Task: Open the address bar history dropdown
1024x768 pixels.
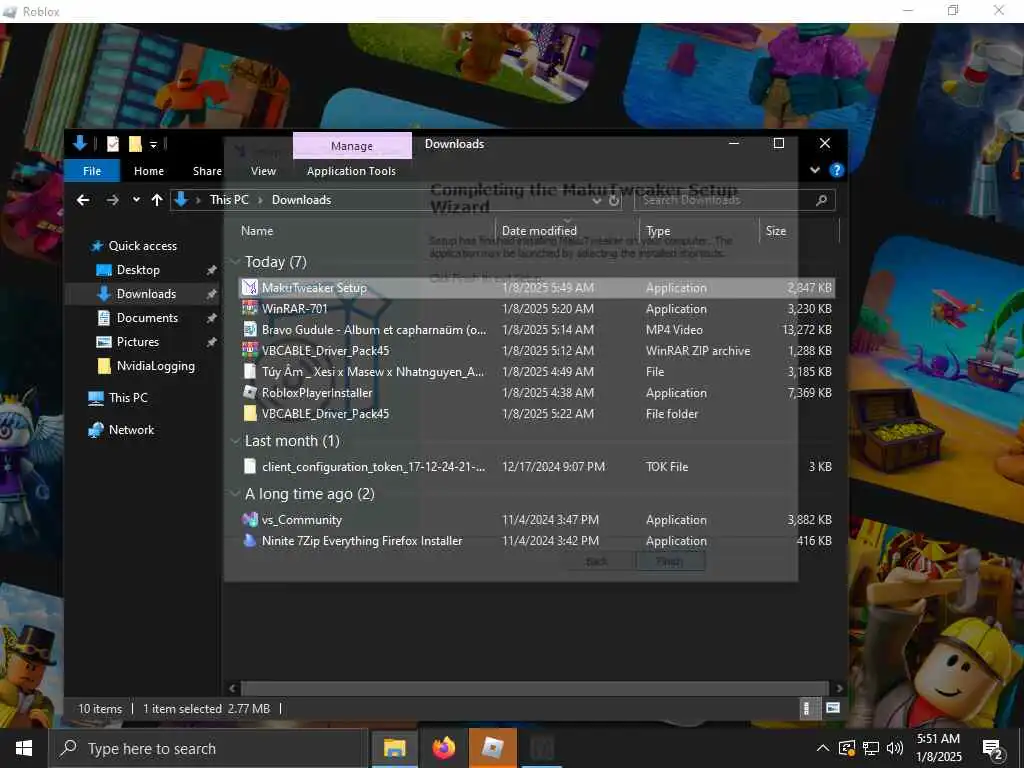Action: [x=596, y=200]
